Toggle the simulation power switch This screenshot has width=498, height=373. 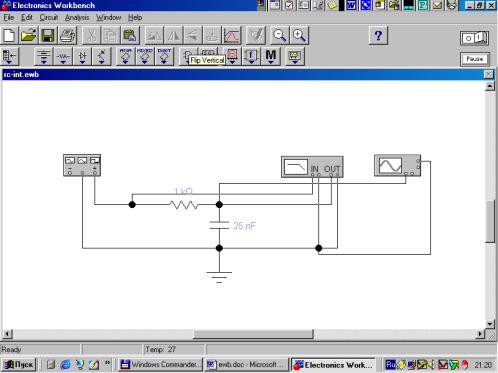coord(475,38)
